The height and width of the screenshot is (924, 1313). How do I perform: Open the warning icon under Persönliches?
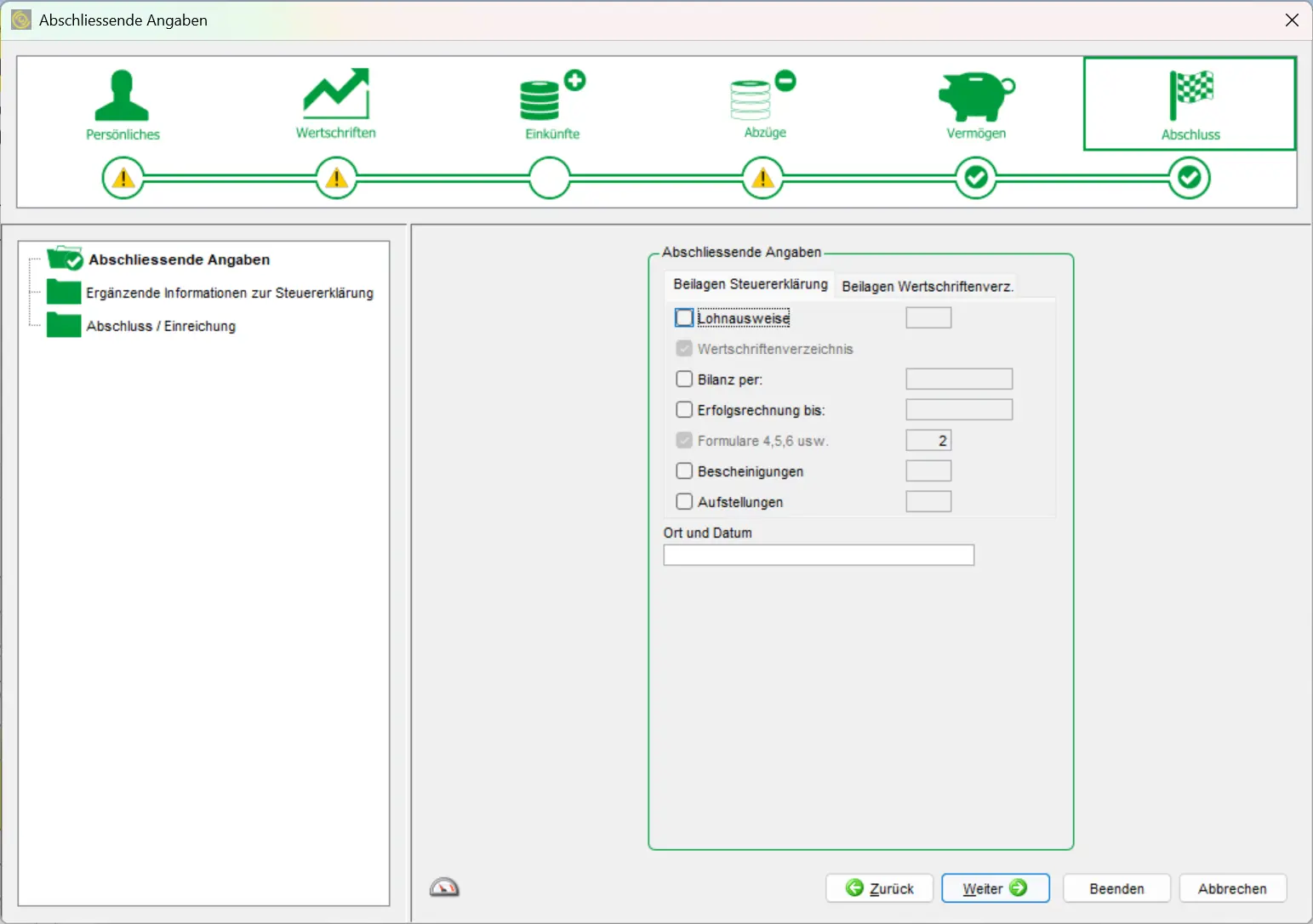(123, 178)
